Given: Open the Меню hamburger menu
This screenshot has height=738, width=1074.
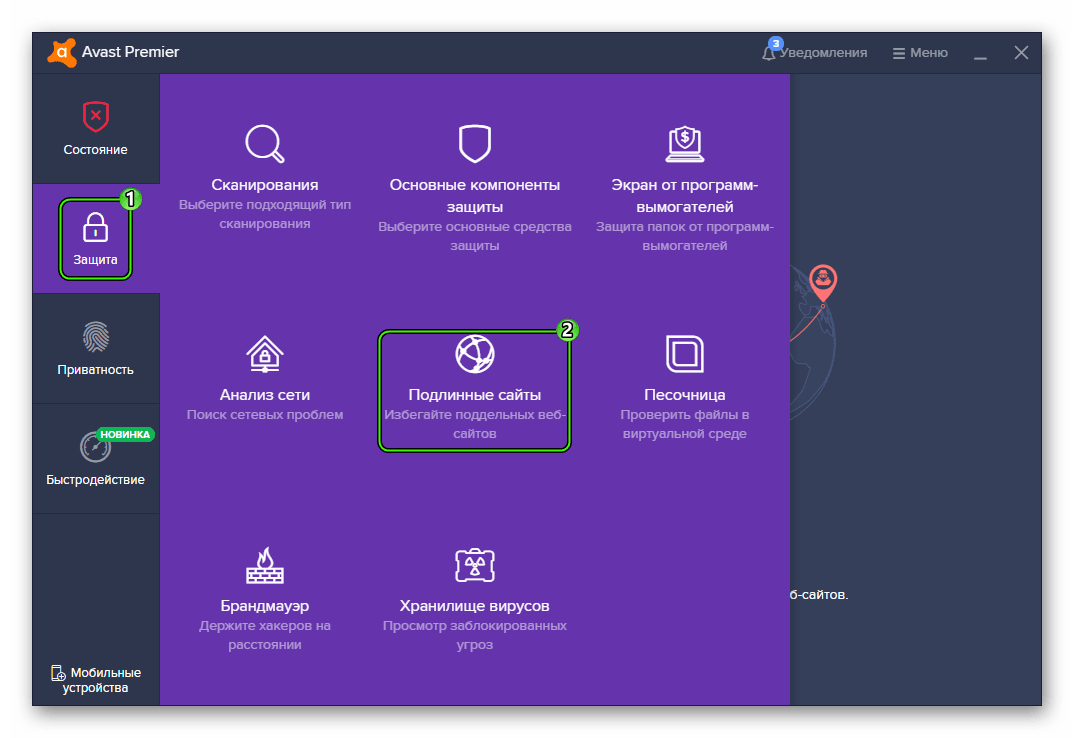Looking at the screenshot, I should click(920, 53).
